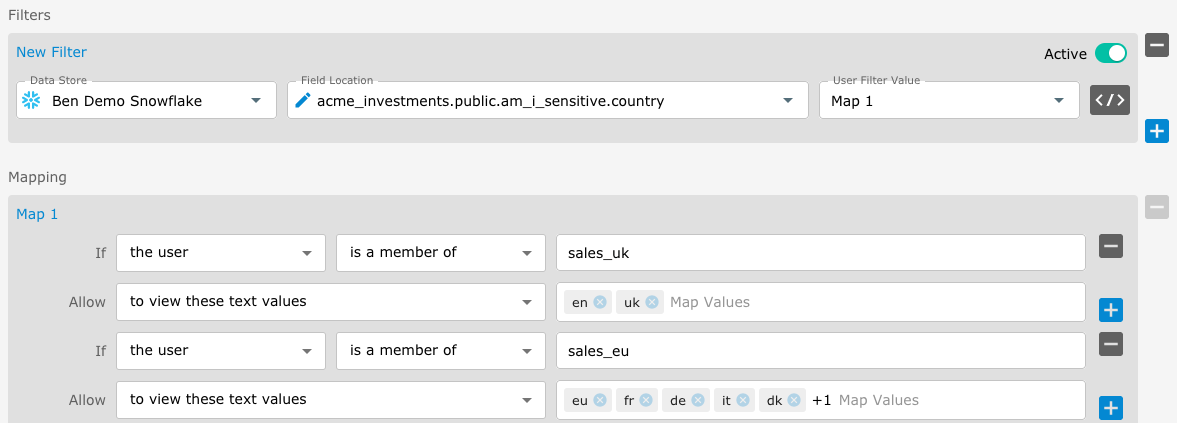
Task: Remove the 'en' map value chip
Action: [x=599, y=302]
